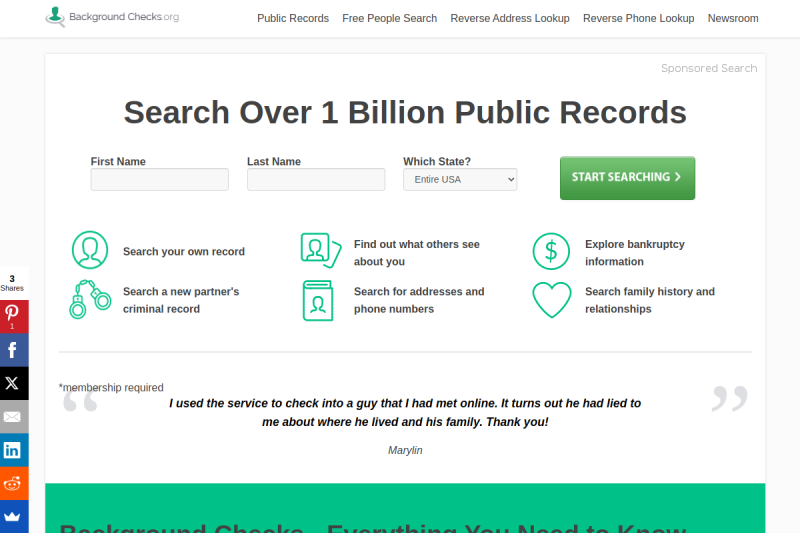800x533 pixels.
Task: Share page on Pinterest
Action: click(x=14, y=316)
